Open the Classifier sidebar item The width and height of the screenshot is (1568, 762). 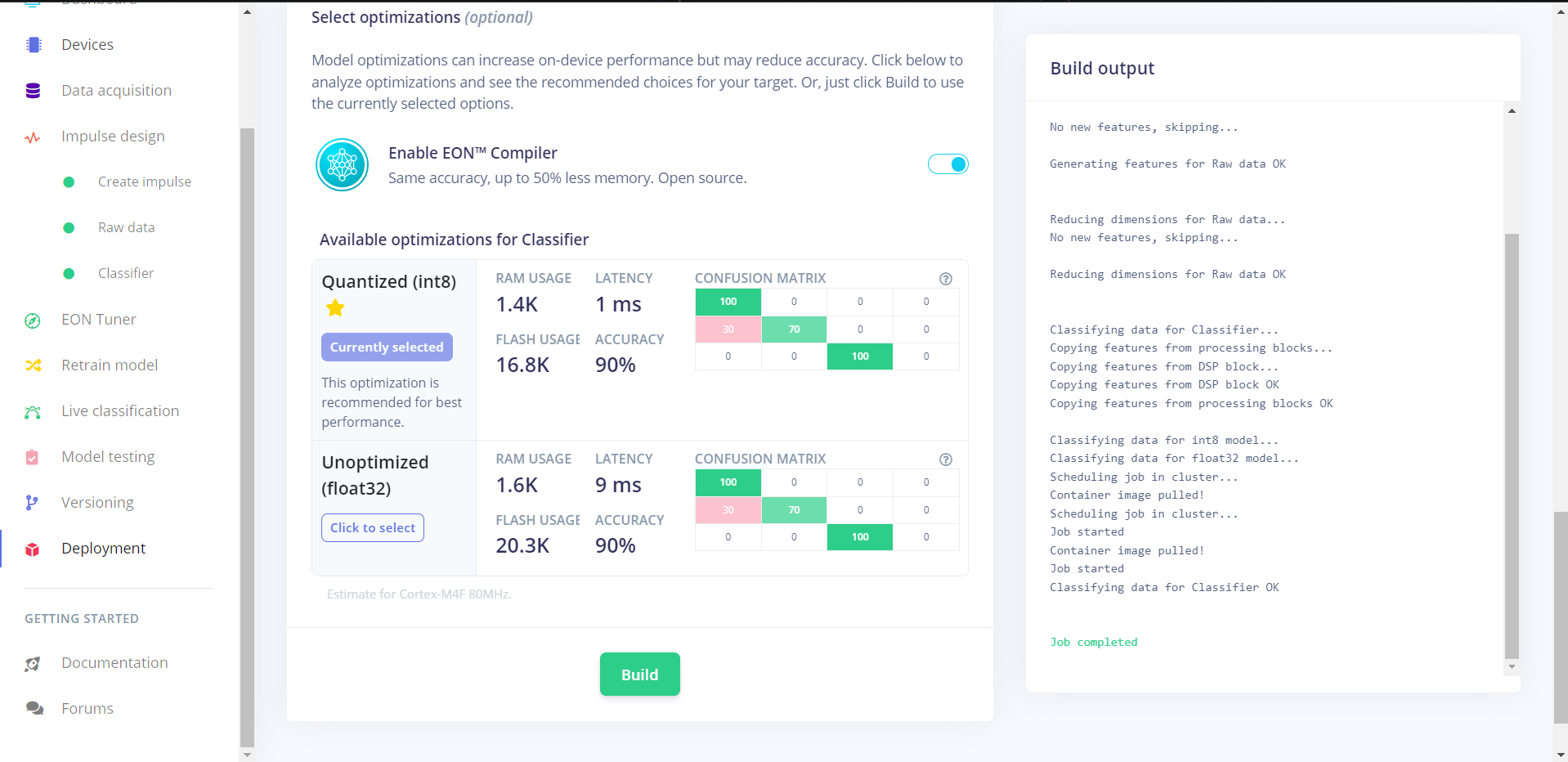coord(126,273)
